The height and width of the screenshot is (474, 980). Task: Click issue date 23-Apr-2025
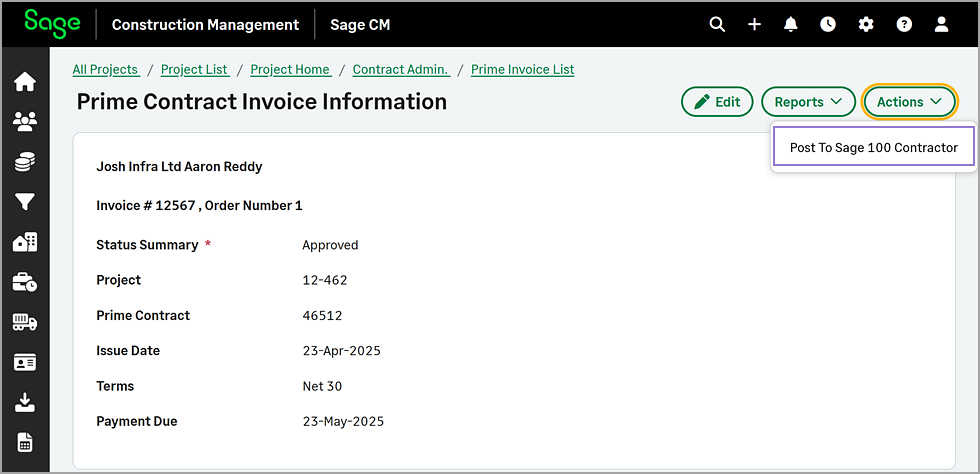(341, 351)
